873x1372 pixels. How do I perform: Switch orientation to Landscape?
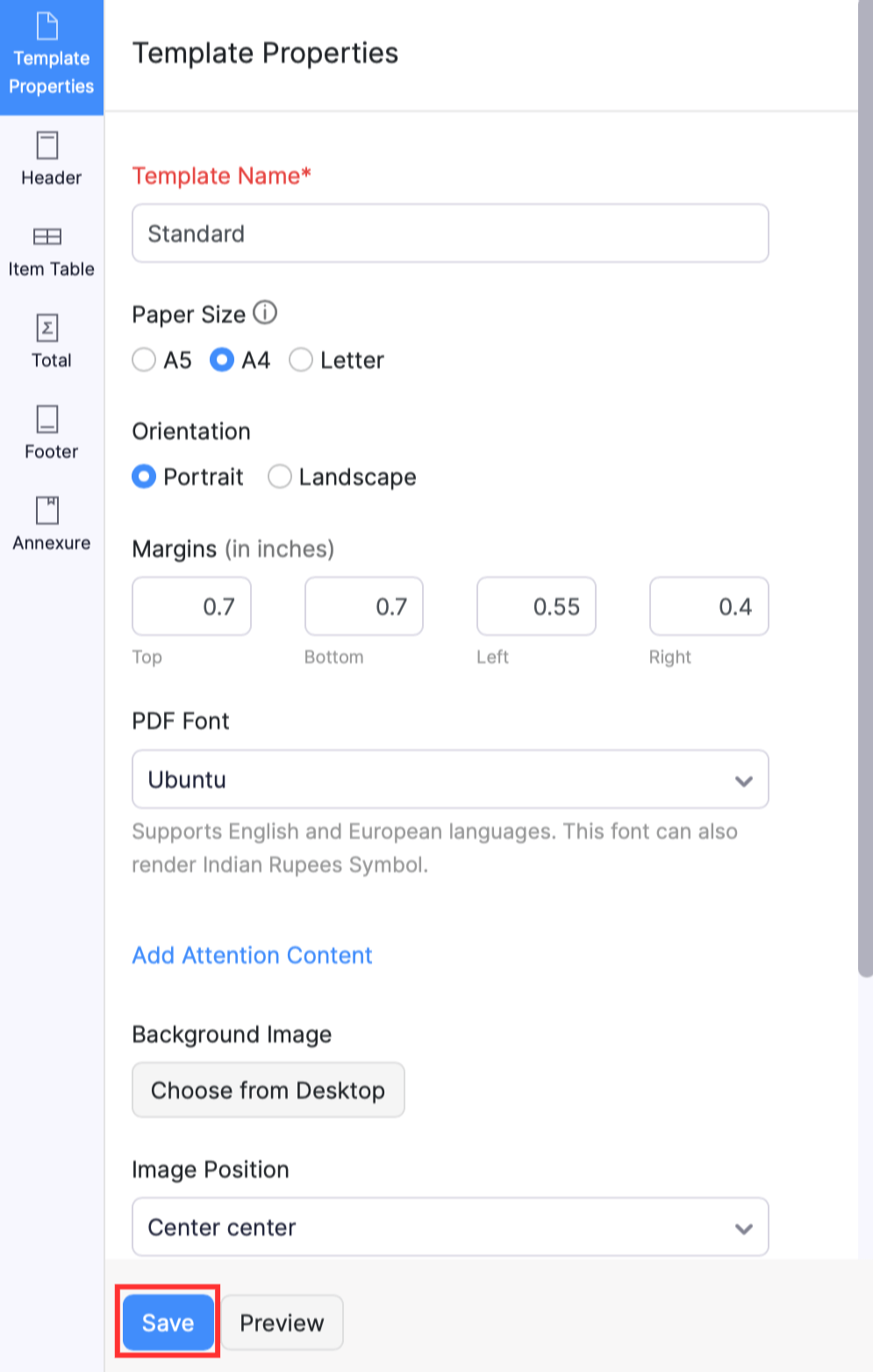pyautogui.click(x=280, y=477)
